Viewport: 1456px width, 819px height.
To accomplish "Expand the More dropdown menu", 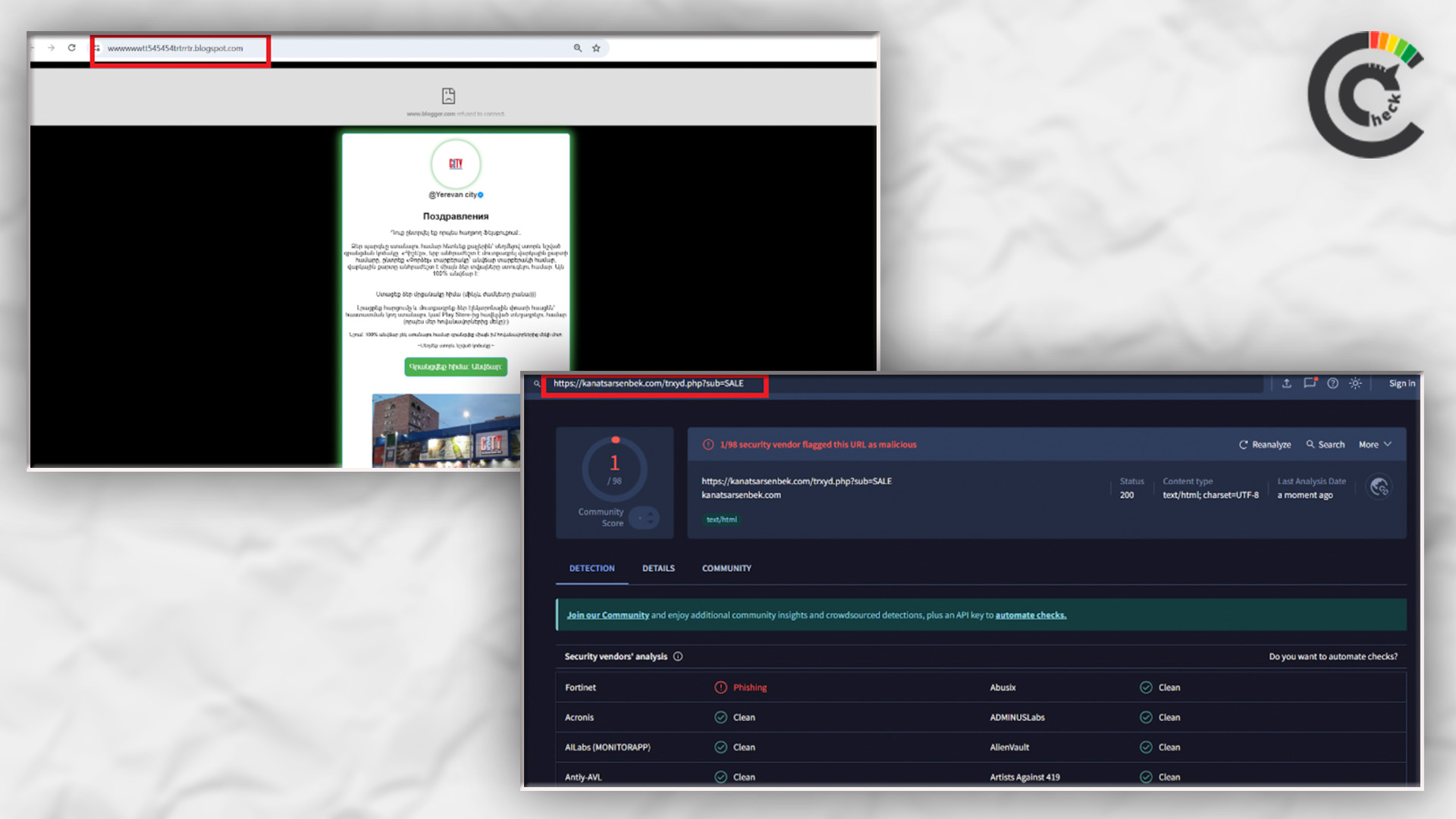I will [1375, 445].
